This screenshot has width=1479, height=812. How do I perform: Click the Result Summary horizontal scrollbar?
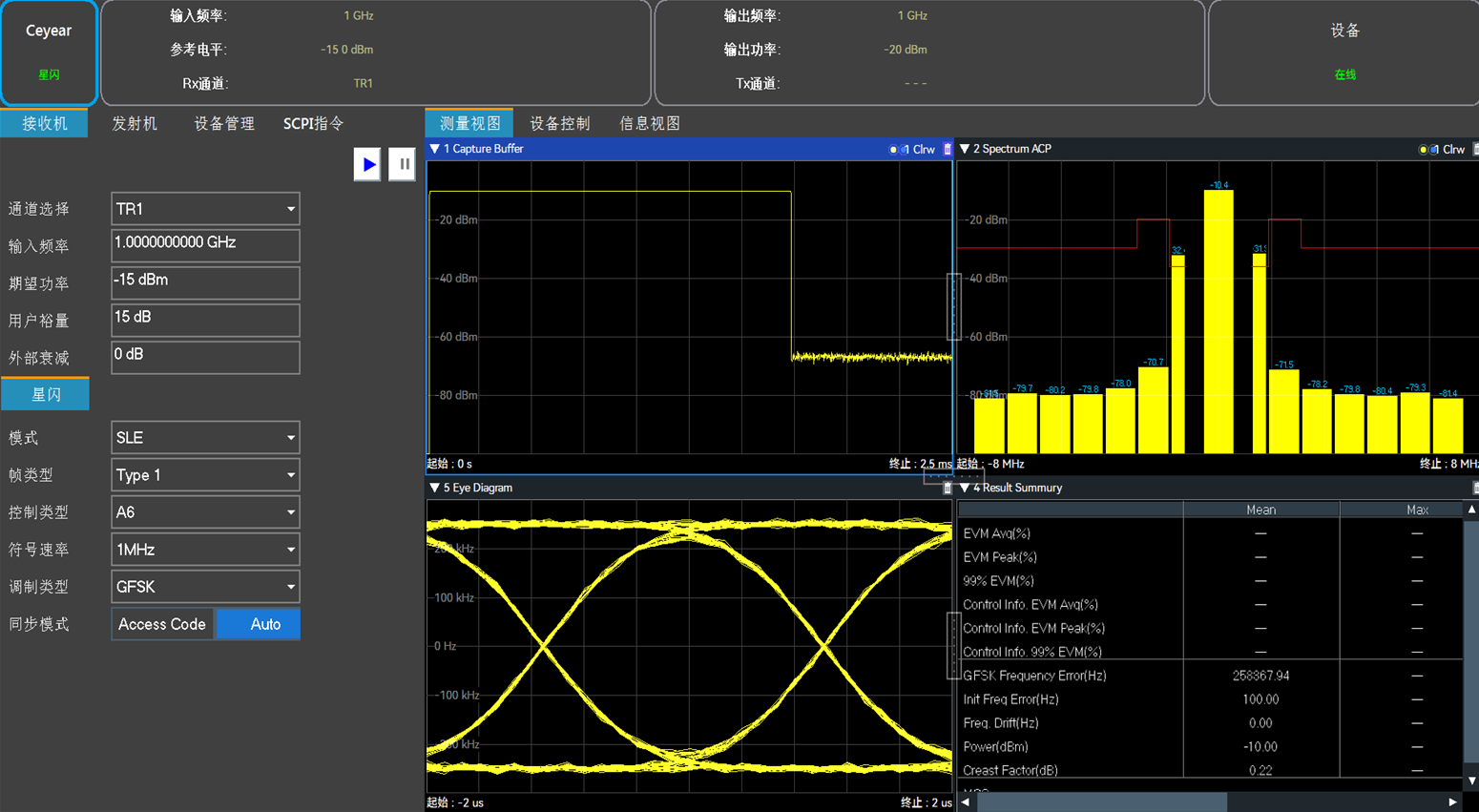coord(1101,802)
